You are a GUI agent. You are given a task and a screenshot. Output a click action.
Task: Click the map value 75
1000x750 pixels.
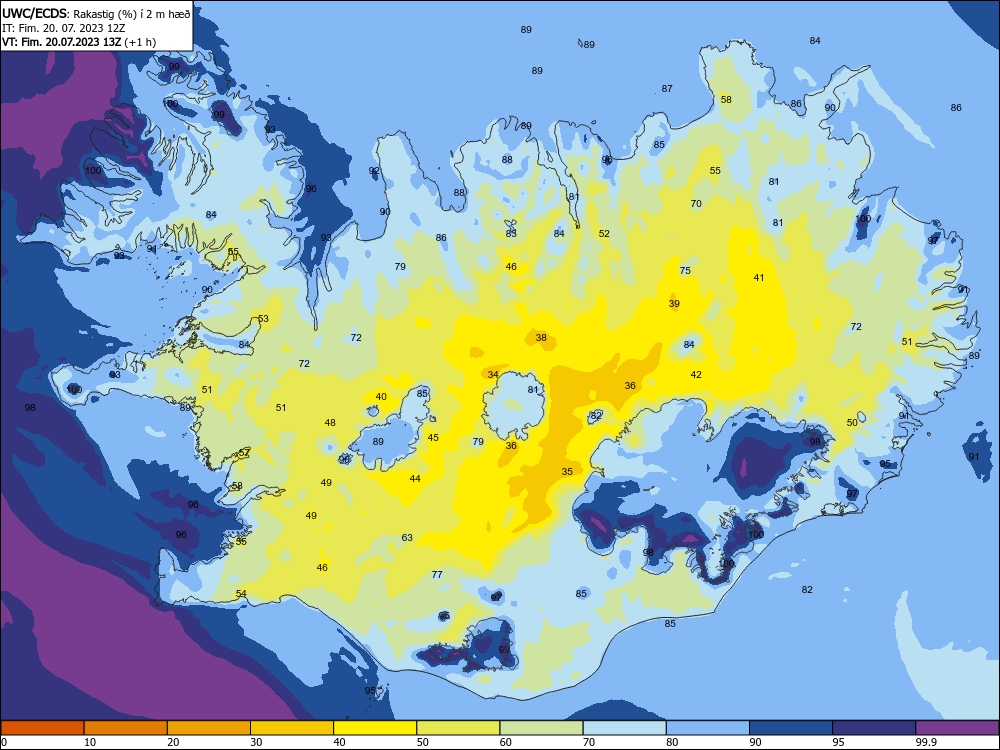(x=685, y=270)
